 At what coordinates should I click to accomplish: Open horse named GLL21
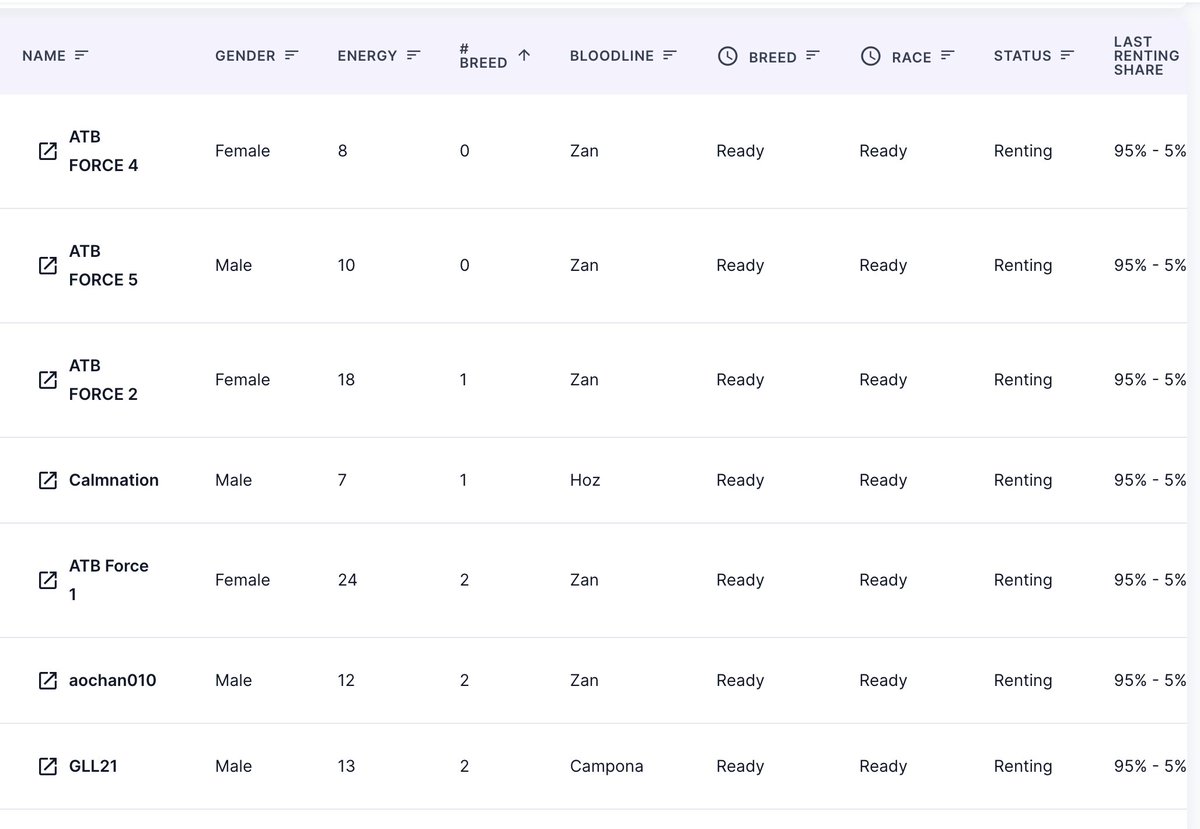[93, 766]
